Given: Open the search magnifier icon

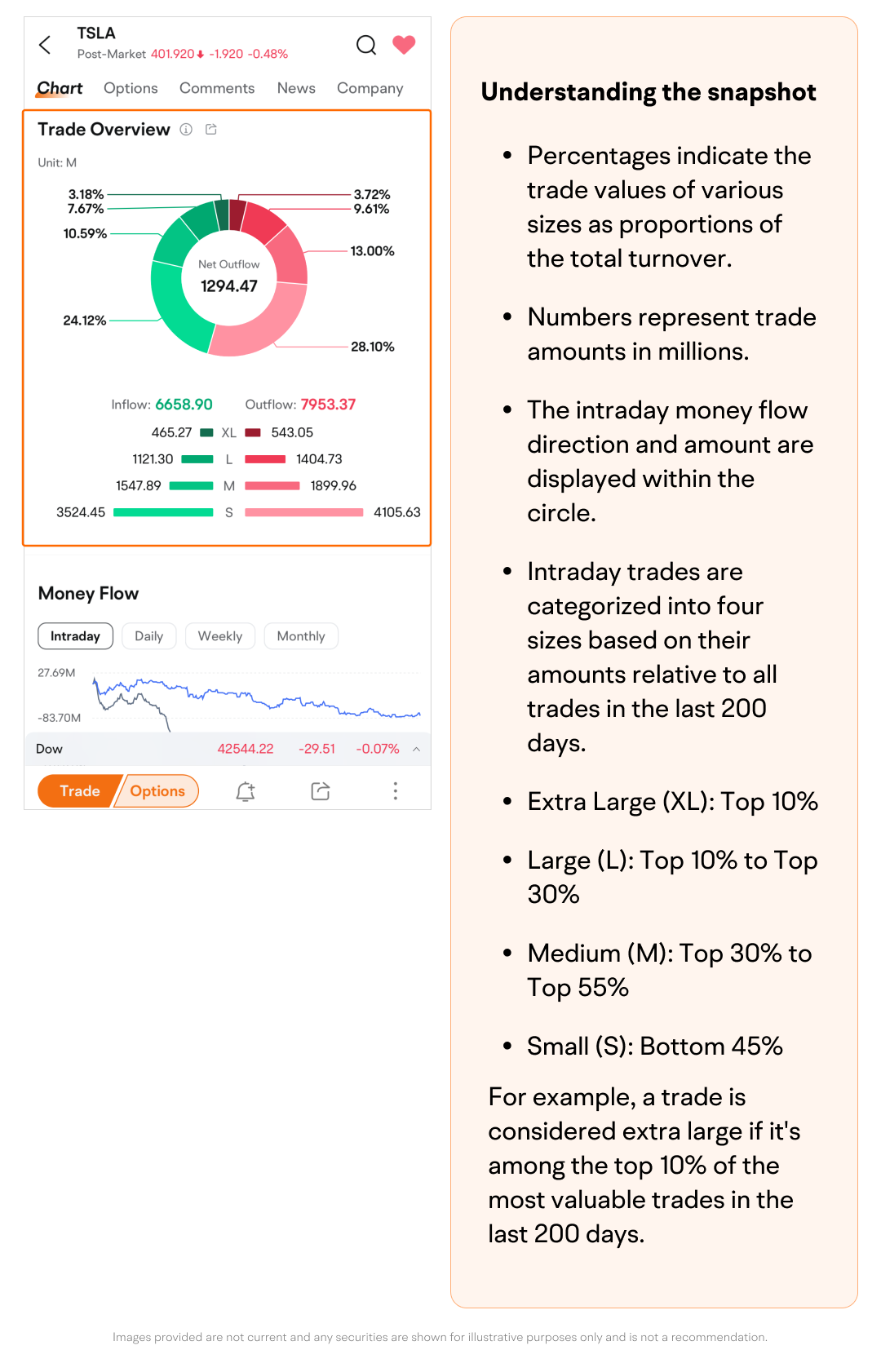Looking at the screenshot, I should (x=366, y=45).
